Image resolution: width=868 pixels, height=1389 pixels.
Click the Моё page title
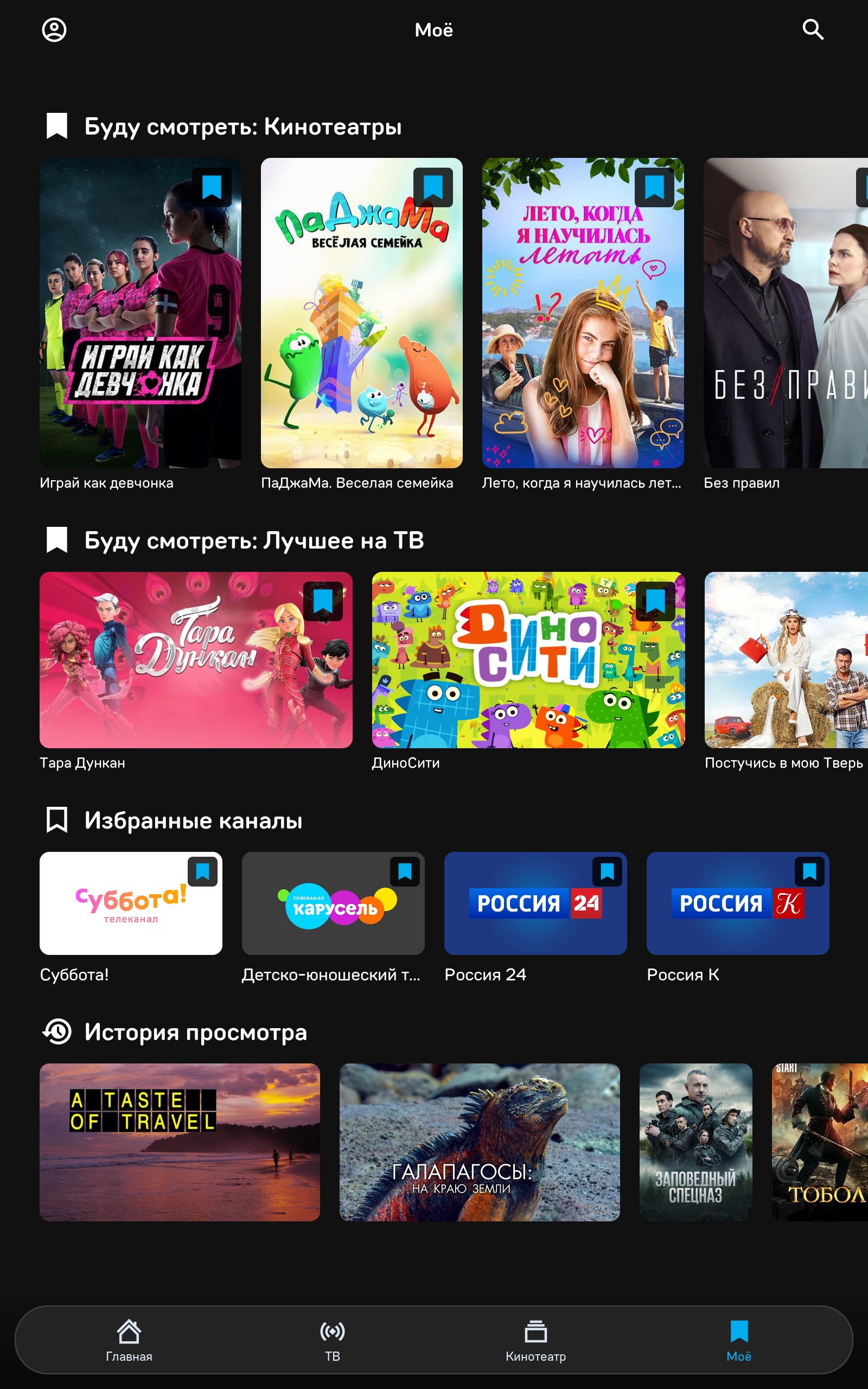(x=434, y=30)
